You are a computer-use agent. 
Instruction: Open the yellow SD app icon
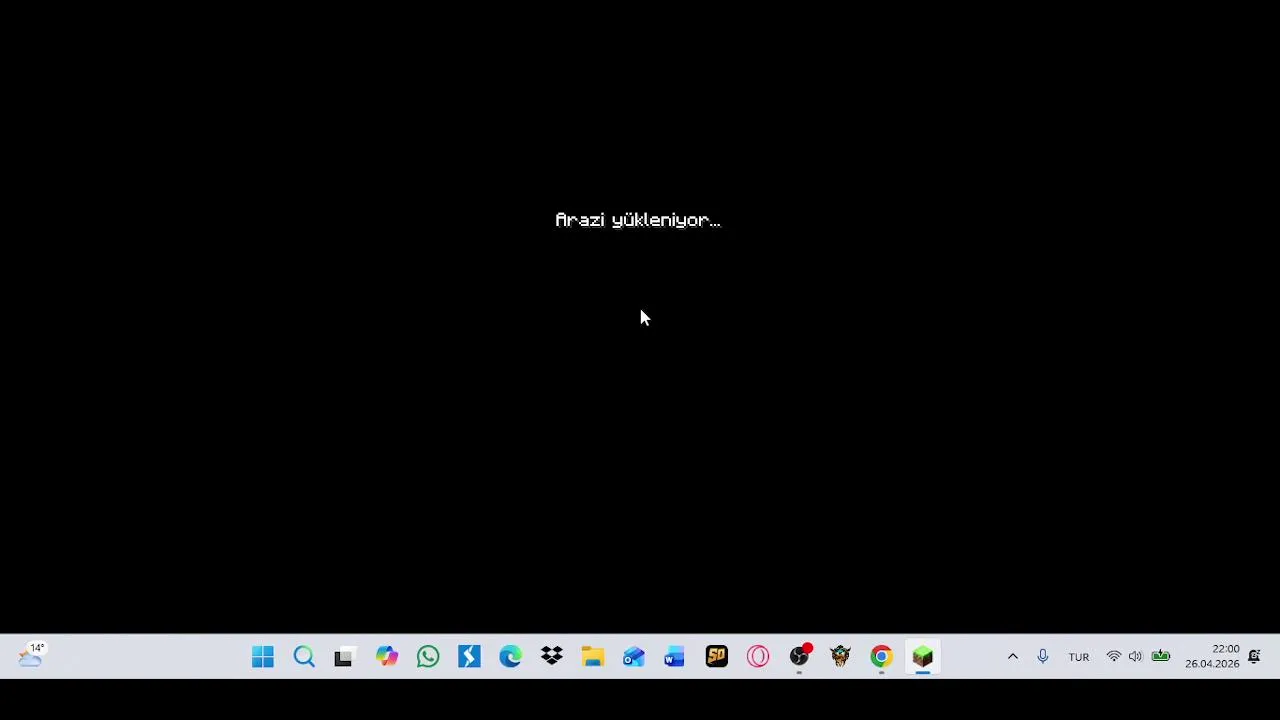point(716,657)
